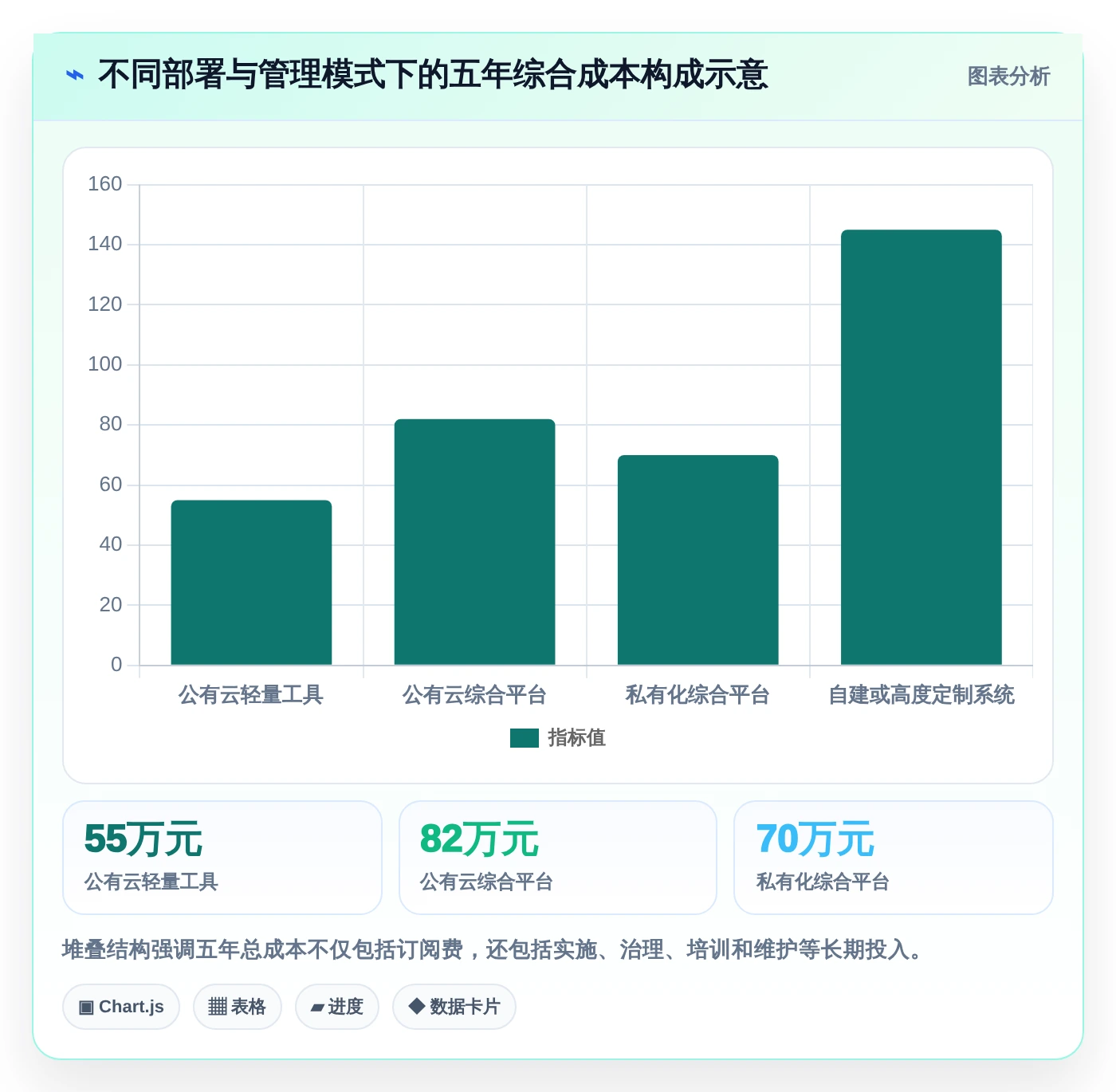
Task: Click the 公有云综合平台 card caption
Action: (487, 882)
